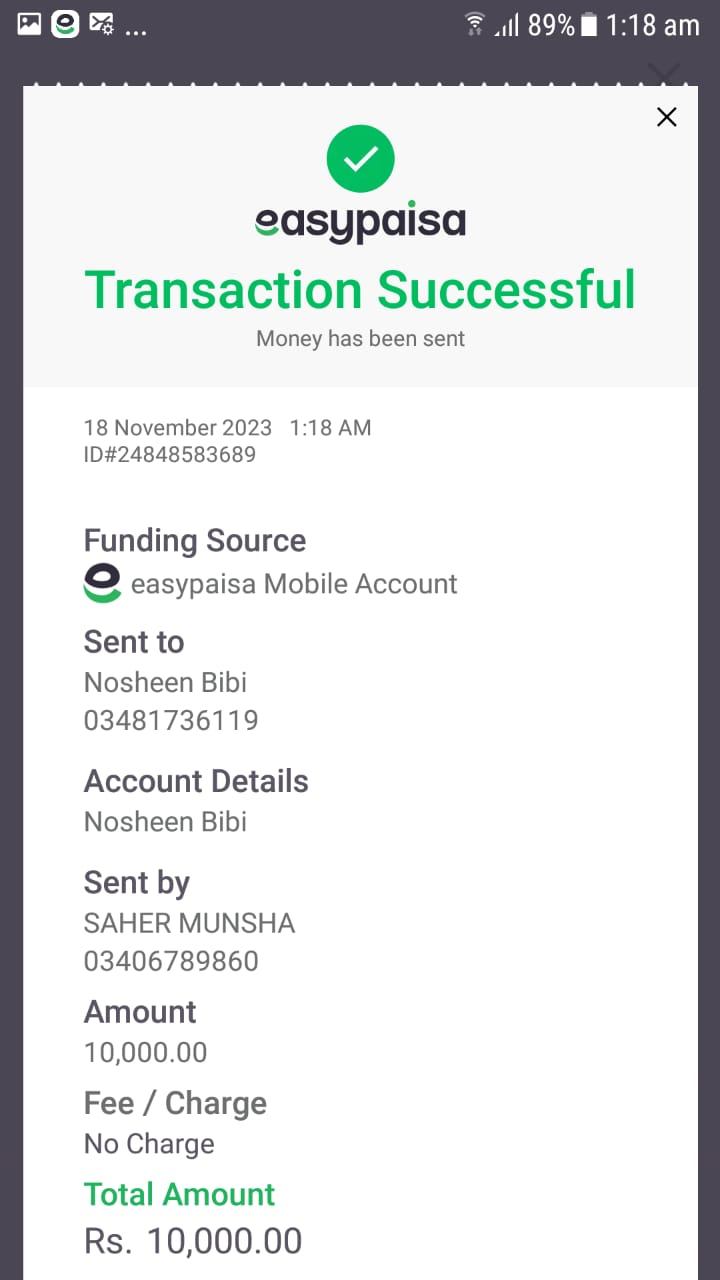Screen dimensions: 720x1280
Task: Tap the third notification icon in status bar
Action: tap(101, 24)
